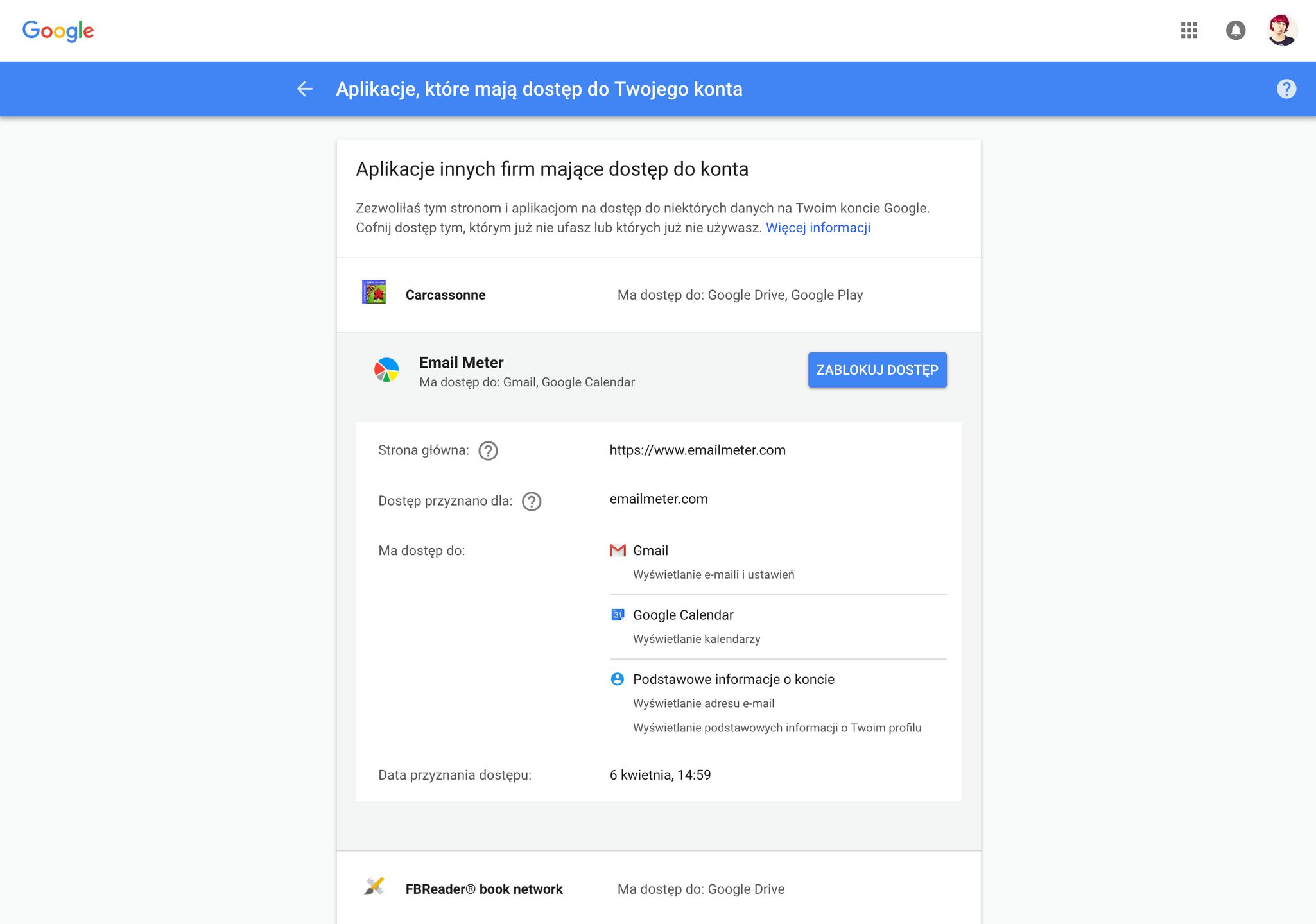Click the https://www.emailmeter.com URL
Image resolution: width=1316 pixels, height=924 pixels.
click(697, 450)
